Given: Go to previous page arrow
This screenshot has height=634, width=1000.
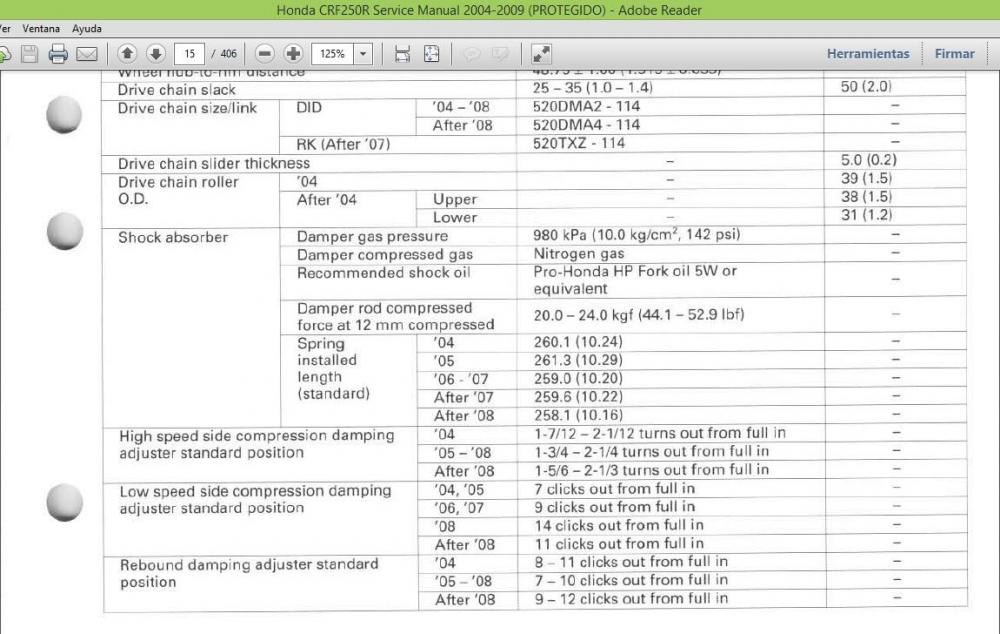Looking at the screenshot, I should coord(127,54).
